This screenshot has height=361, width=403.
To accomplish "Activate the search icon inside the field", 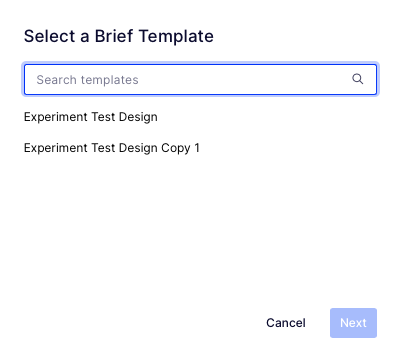I will [357, 79].
